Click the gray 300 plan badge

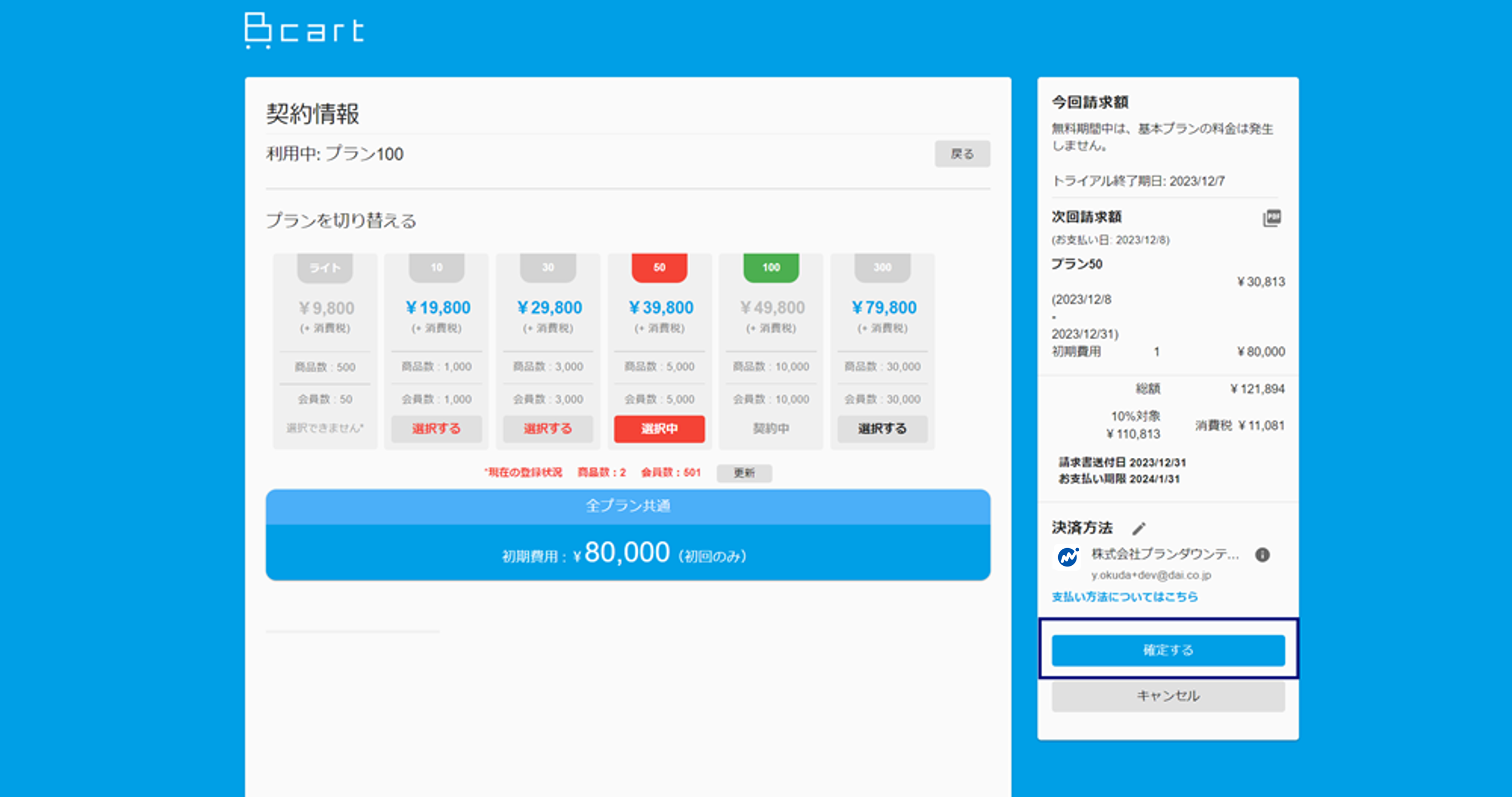pyautogui.click(x=882, y=267)
